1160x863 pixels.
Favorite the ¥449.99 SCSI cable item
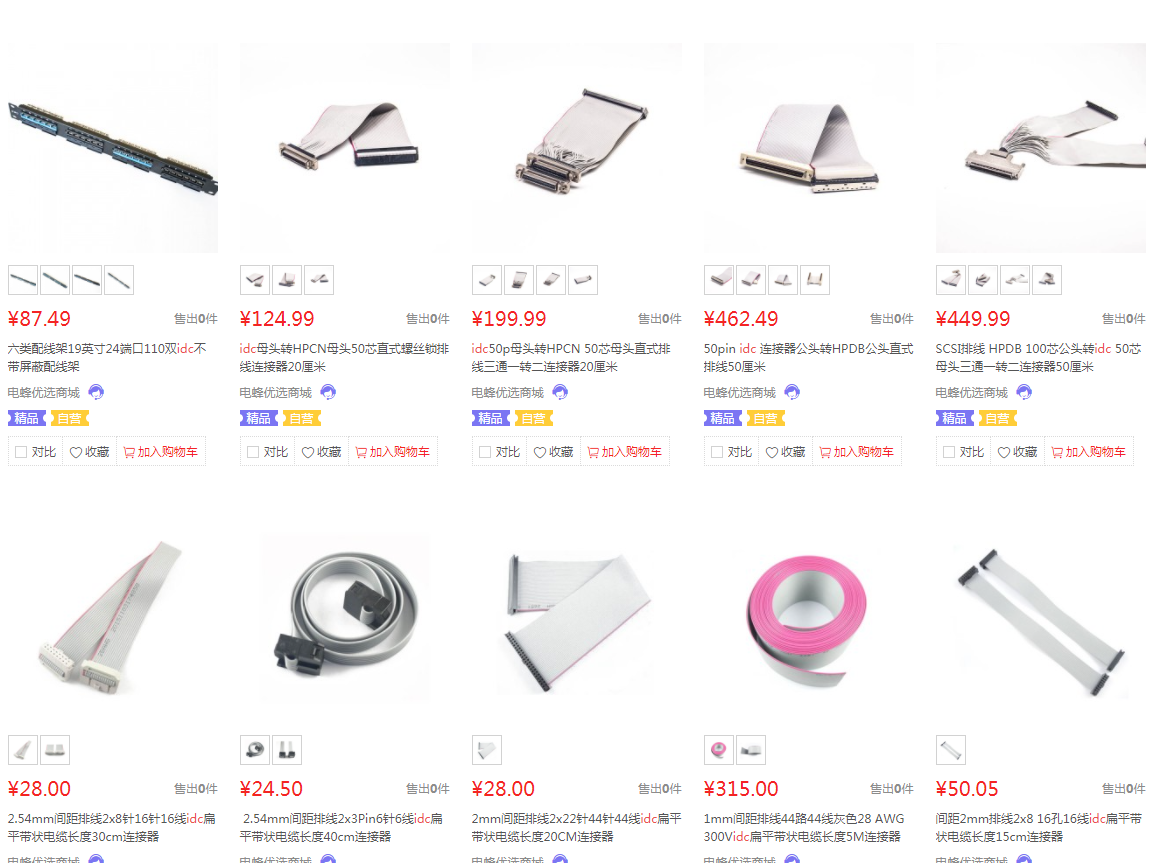click(x=1018, y=452)
